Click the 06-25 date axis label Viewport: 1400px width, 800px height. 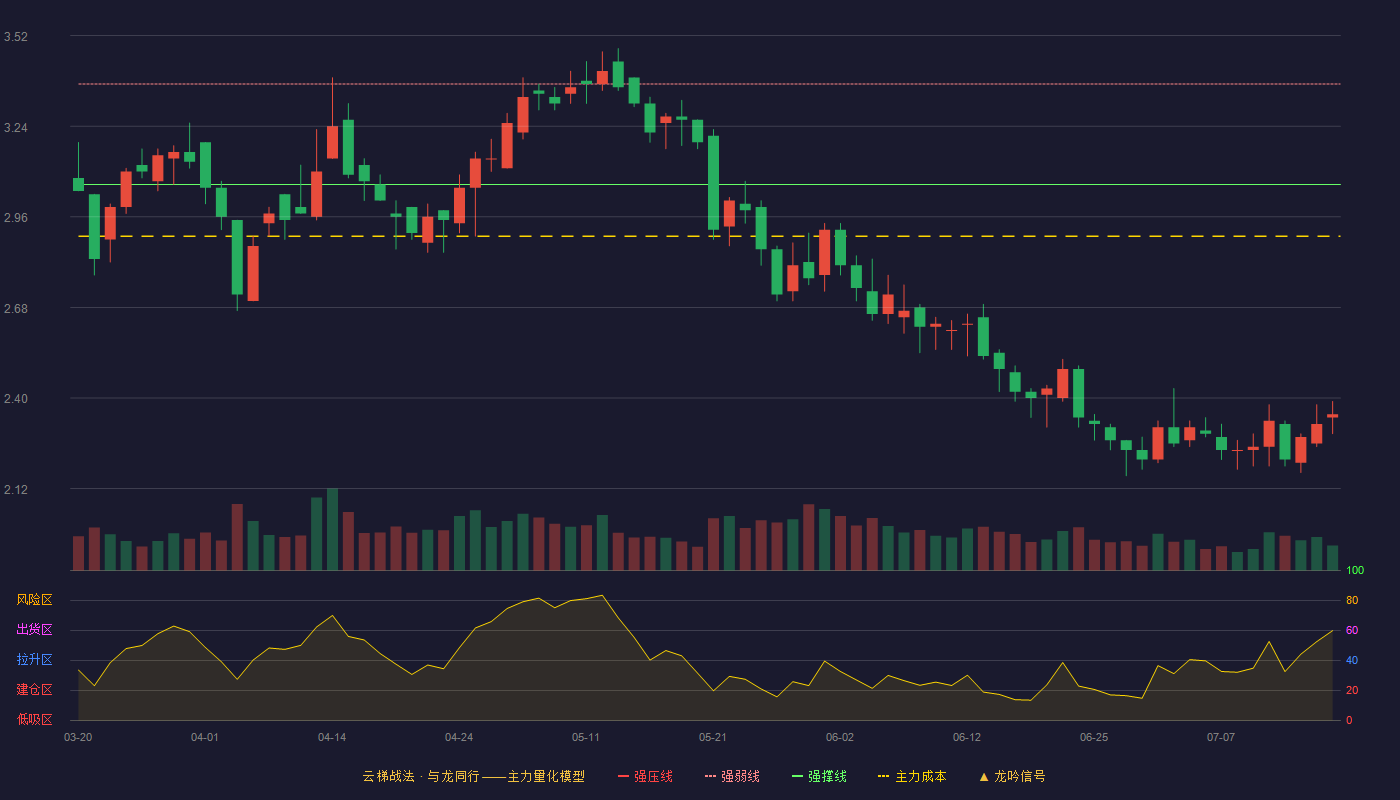pos(1094,737)
